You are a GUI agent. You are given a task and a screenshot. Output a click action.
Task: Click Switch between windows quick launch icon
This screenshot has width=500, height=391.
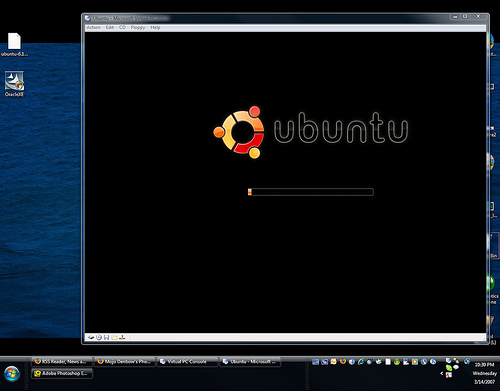point(324,362)
